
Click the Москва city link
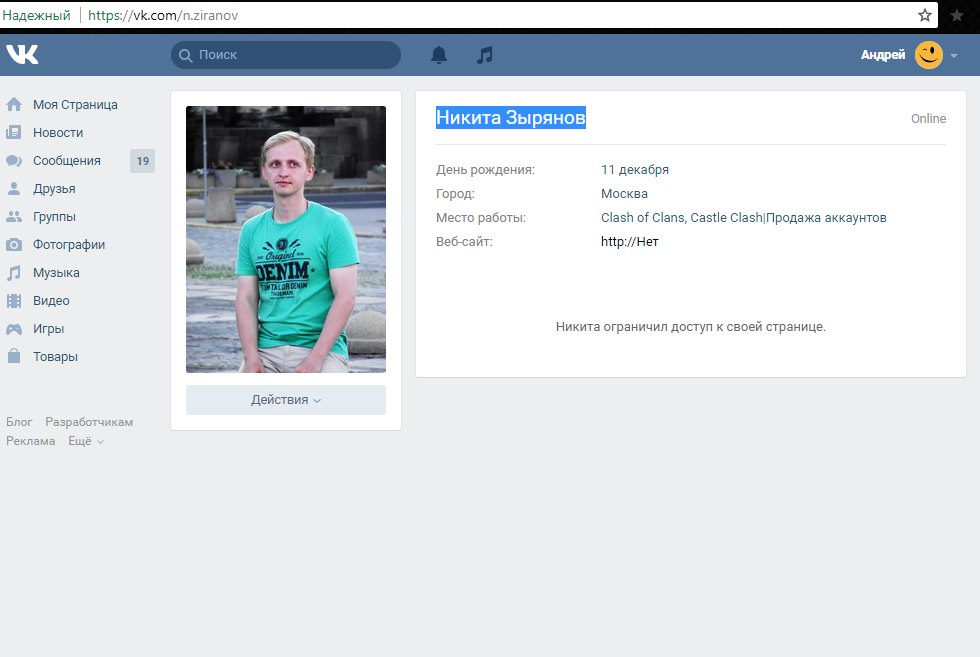pos(624,194)
